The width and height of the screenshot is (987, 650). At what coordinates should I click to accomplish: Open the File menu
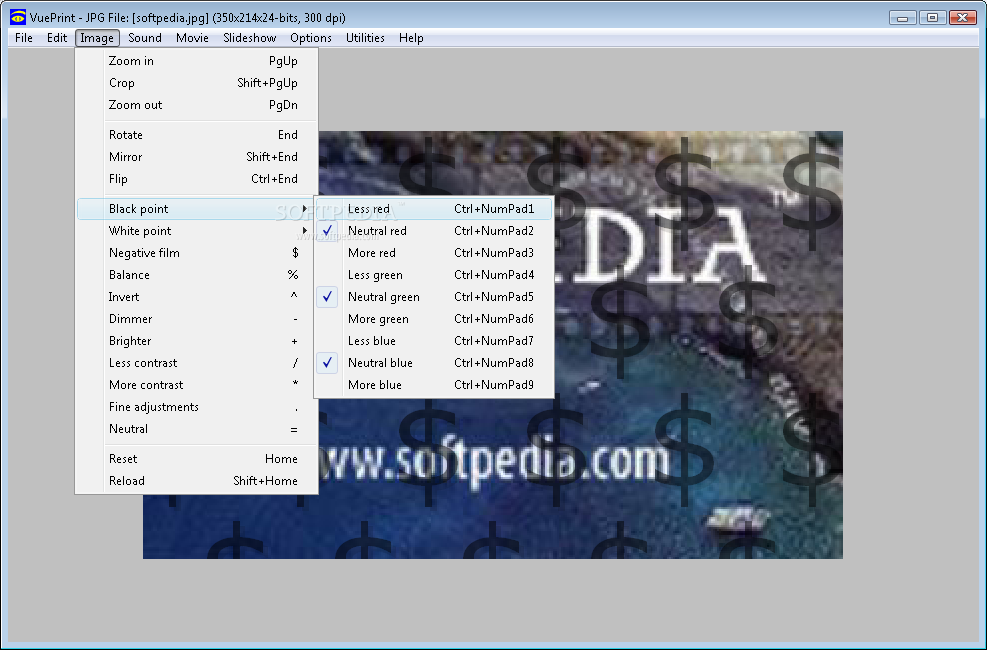(24, 38)
